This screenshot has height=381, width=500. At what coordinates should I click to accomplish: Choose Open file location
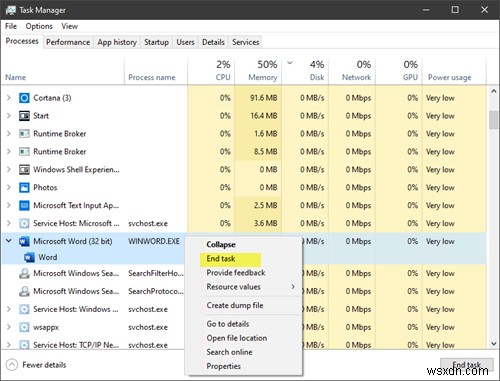[243, 338]
